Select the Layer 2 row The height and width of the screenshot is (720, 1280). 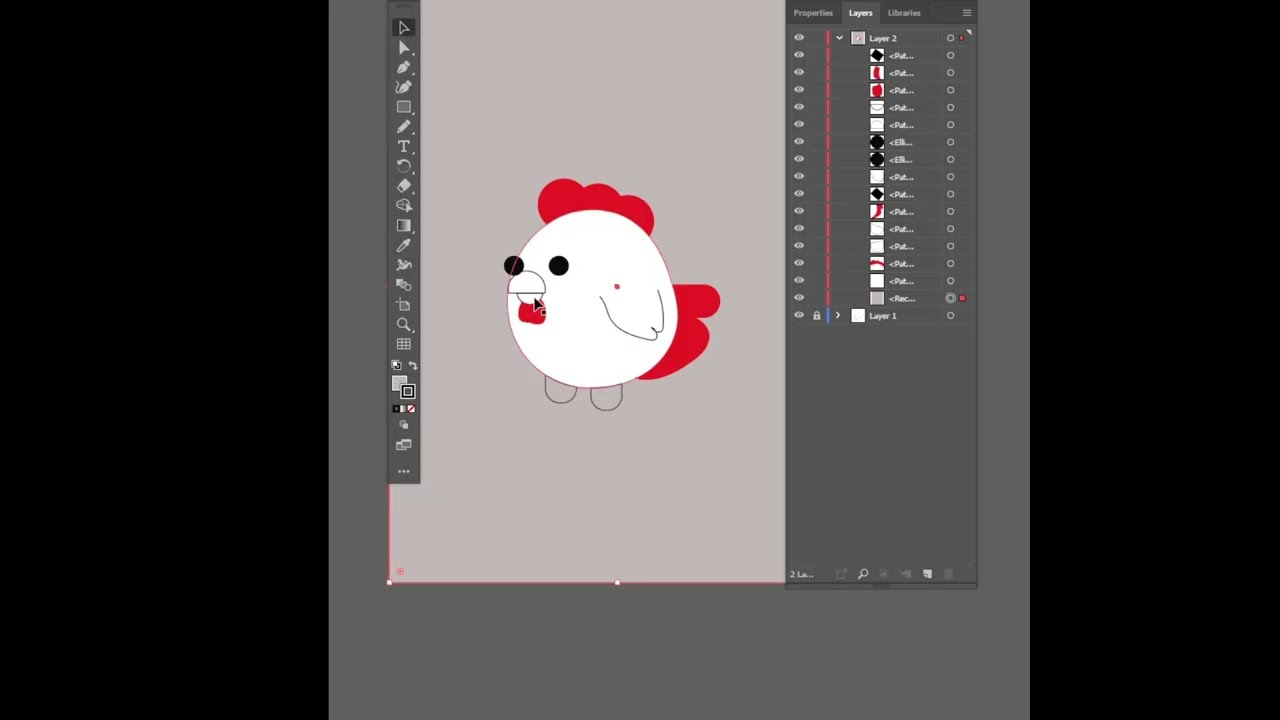(x=882, y=38)
